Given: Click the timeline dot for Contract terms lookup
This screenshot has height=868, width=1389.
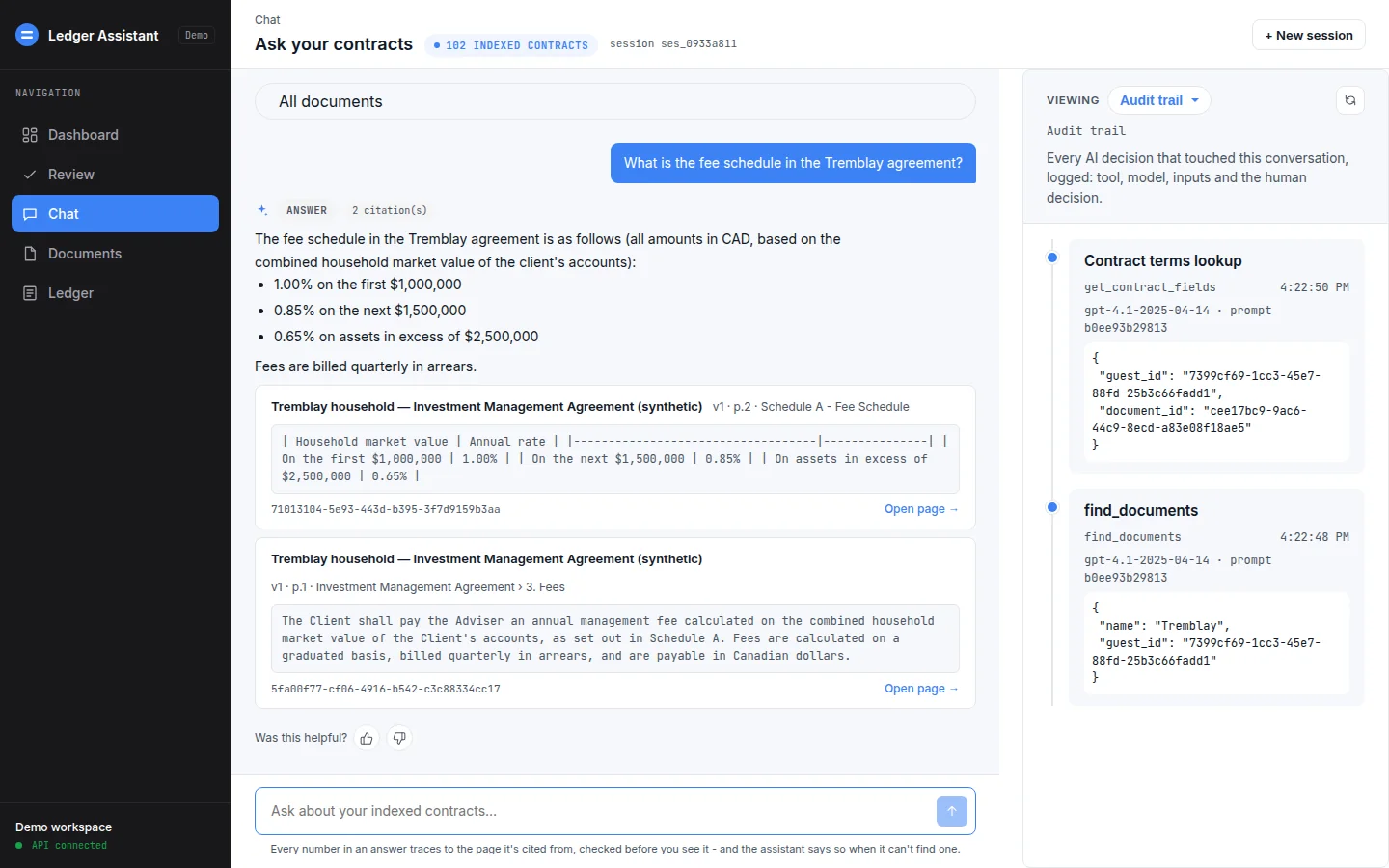Looking at the screenshot, I should pos(1052,258).
